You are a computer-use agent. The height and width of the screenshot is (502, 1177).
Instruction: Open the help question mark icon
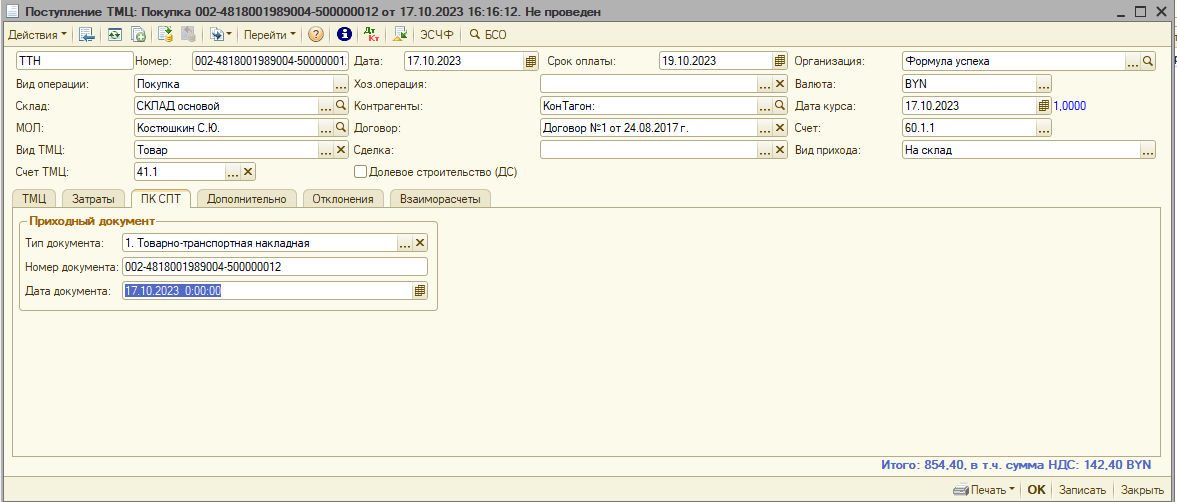click(316, 34)
